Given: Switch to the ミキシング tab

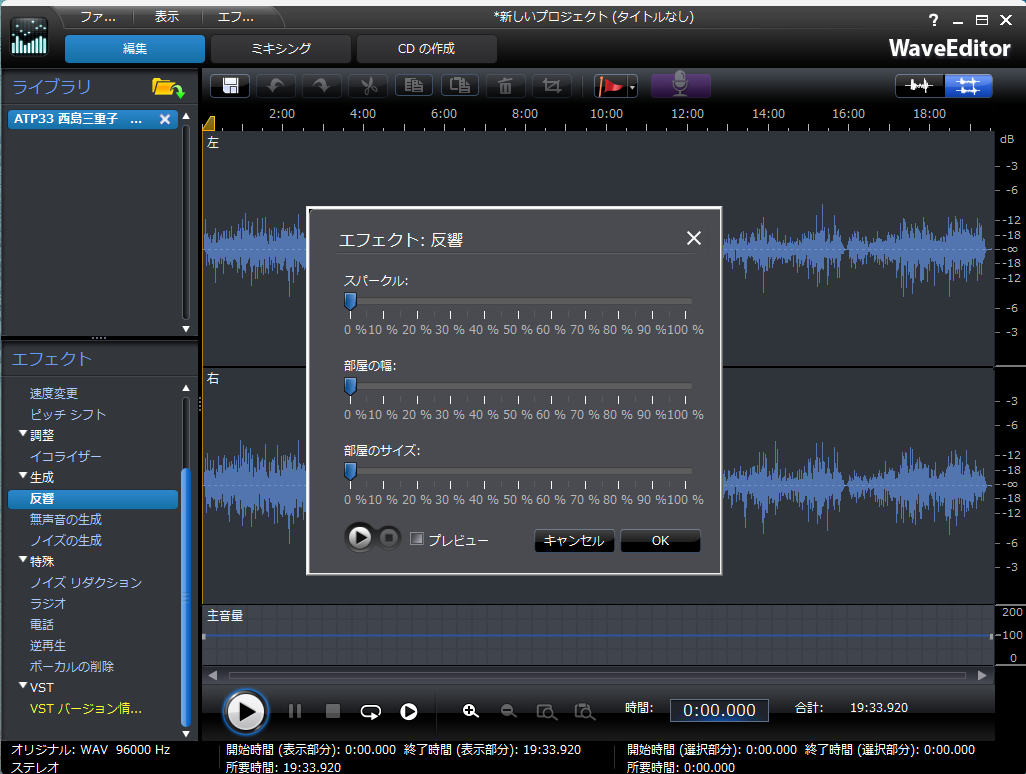Looking at the screenshot, I should point(281,49).
